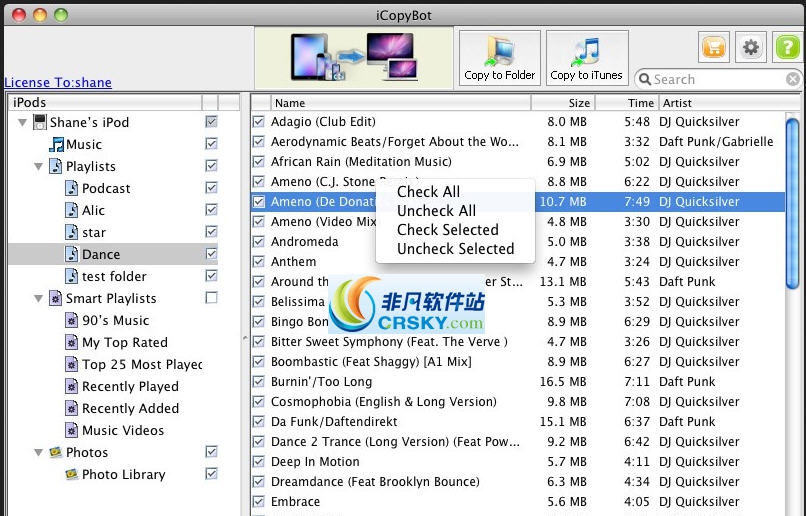
Task: Choose Uncheck Selected from context menu
Action: (455, 249)
